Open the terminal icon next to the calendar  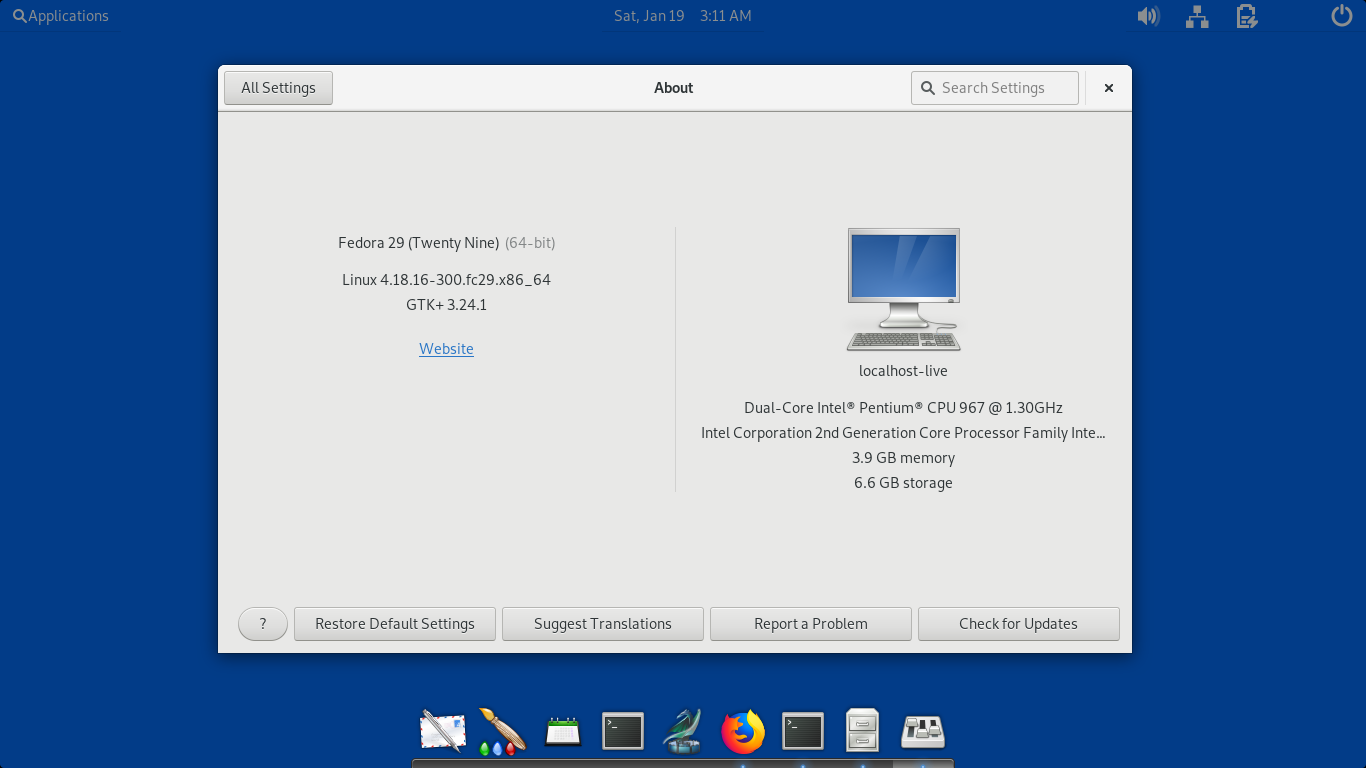coord(623,731)
